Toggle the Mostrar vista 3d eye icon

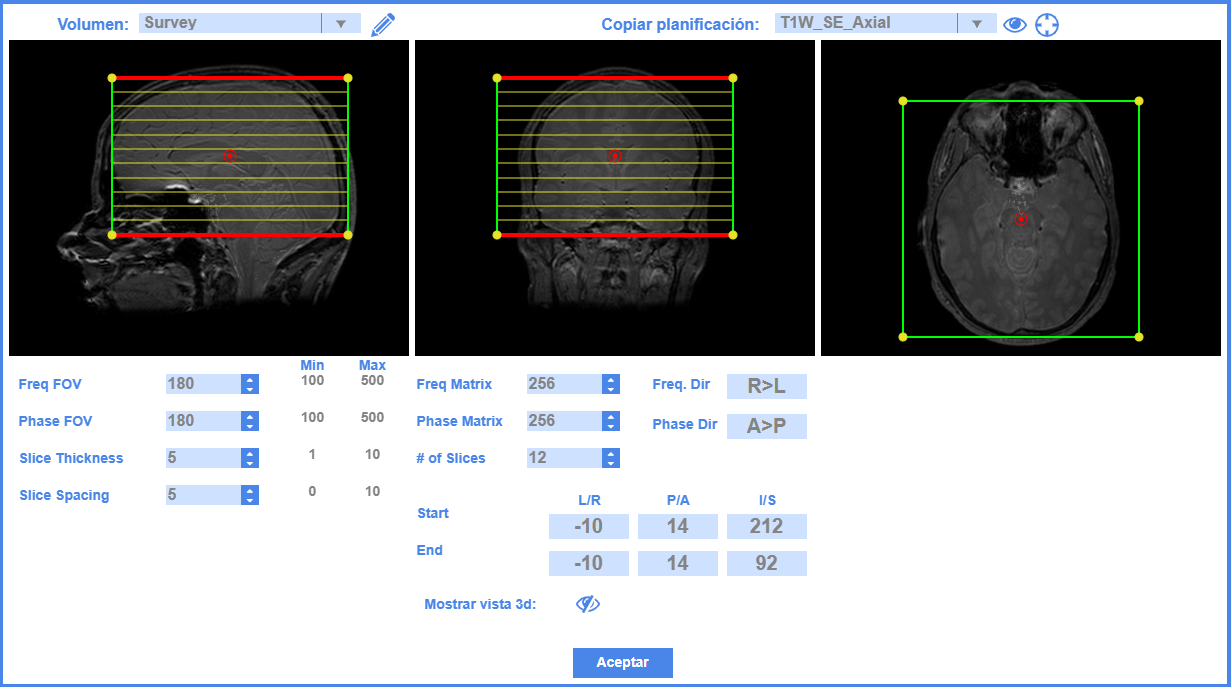tap(588, 604)
